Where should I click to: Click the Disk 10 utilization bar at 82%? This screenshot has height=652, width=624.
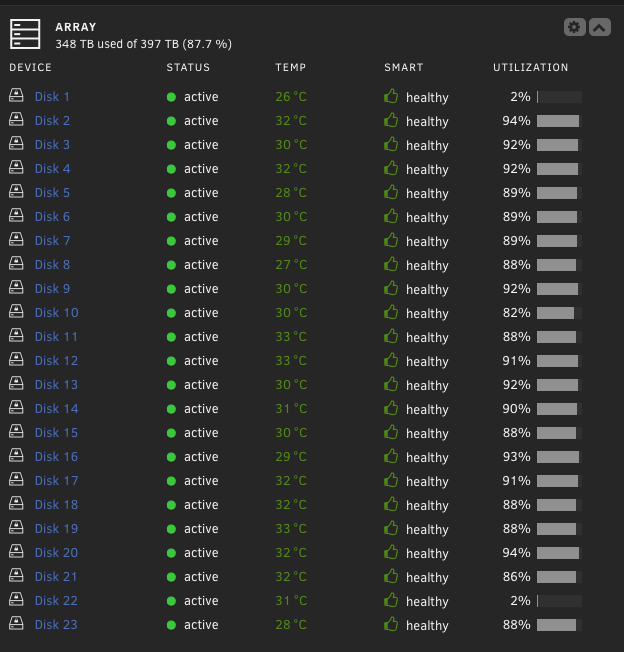tap(559, 313)
